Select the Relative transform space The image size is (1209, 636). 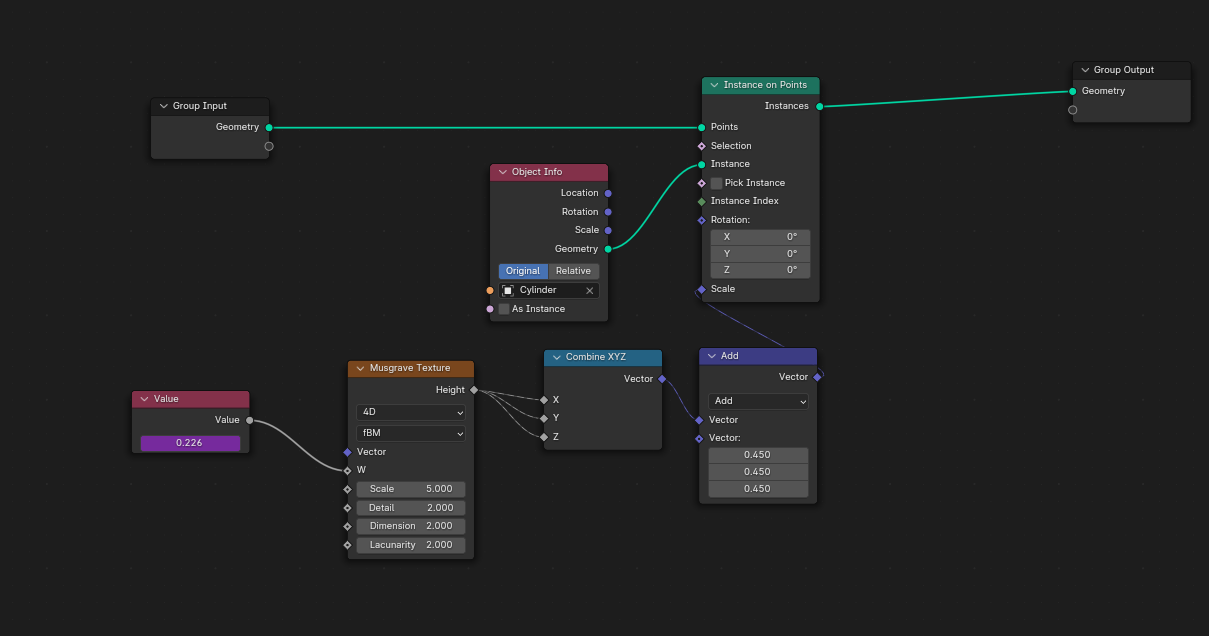(573, 271)
